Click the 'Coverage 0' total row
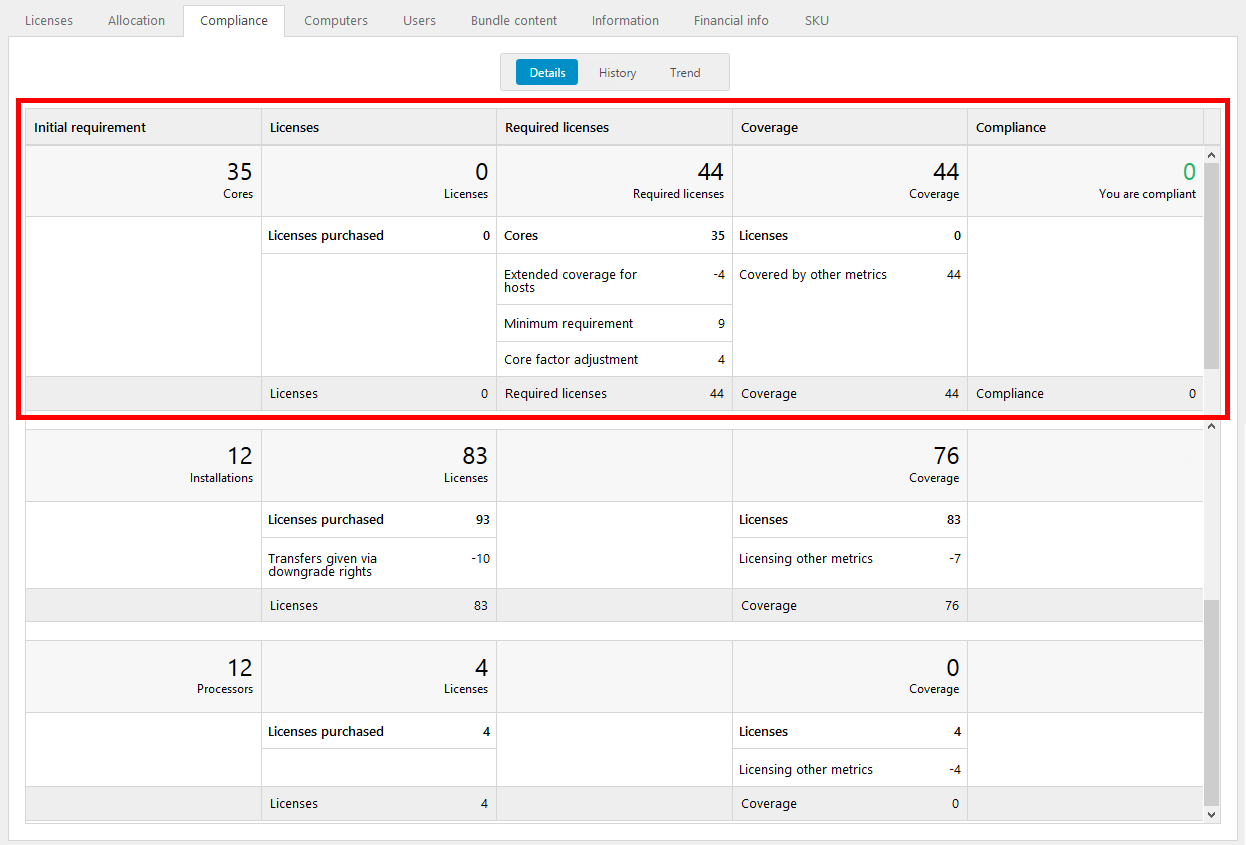Image resolution: width=1246 pixels, height=845 pixels. pos(849,803)
